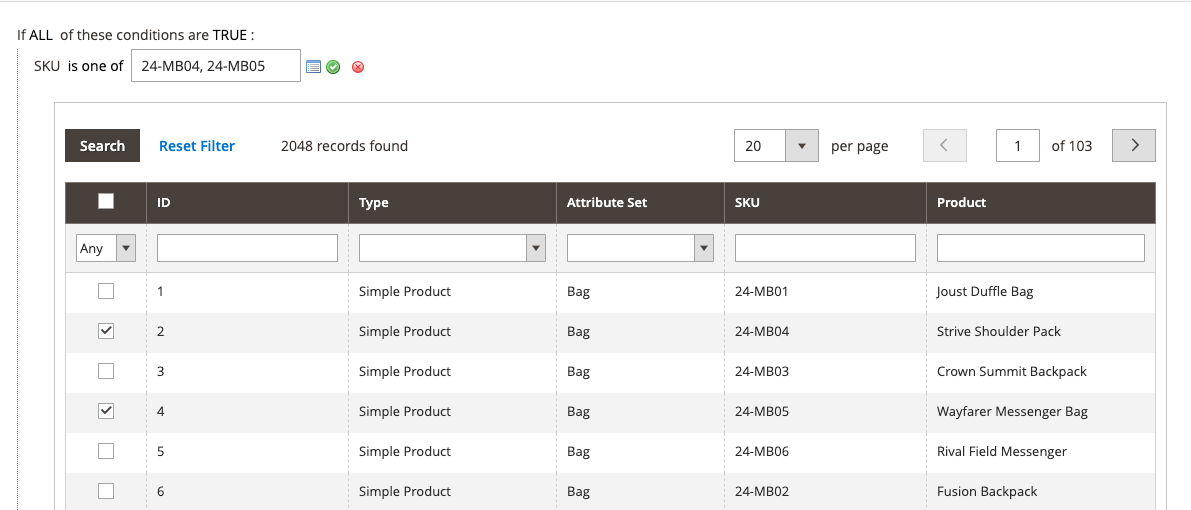Viewport: 1191px width, 510px height.
Task: Click the Search button
Action: tap(103, 146)
